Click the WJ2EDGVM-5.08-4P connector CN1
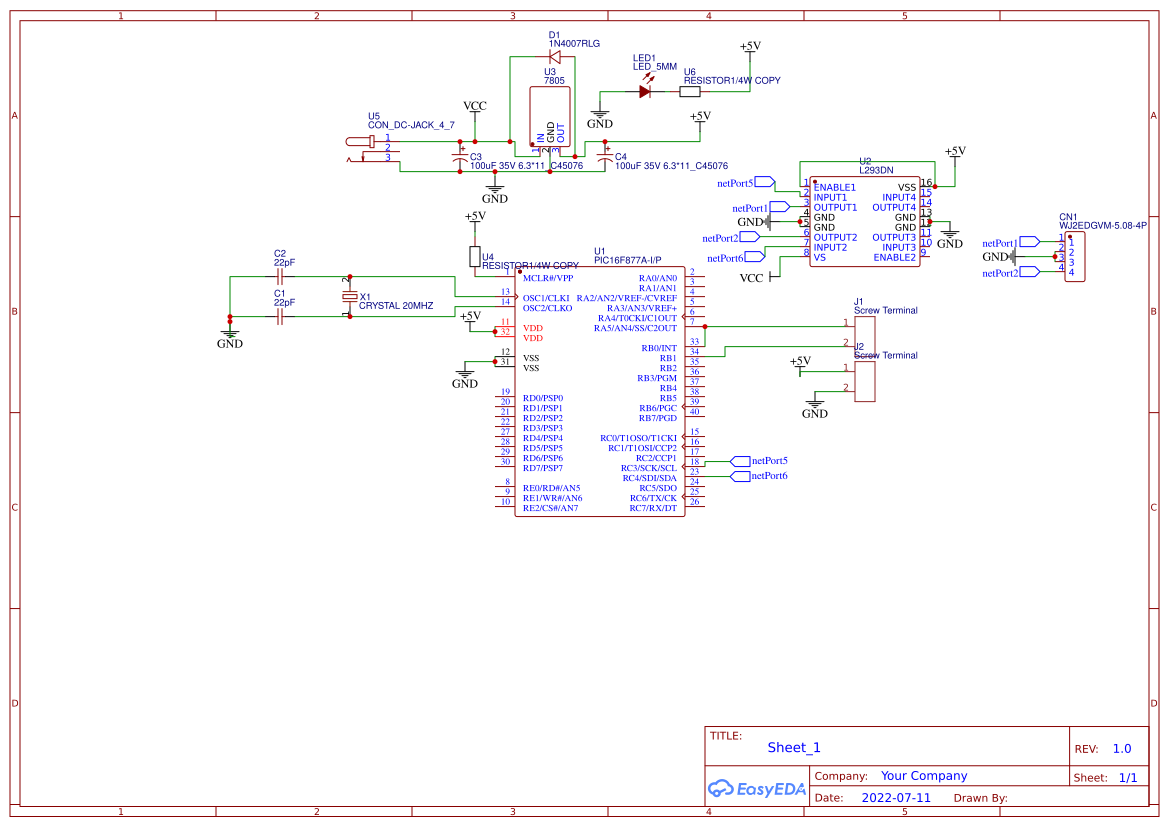Image resolution: width=1169 pixels, height=827 pixels. [1074, 257]
